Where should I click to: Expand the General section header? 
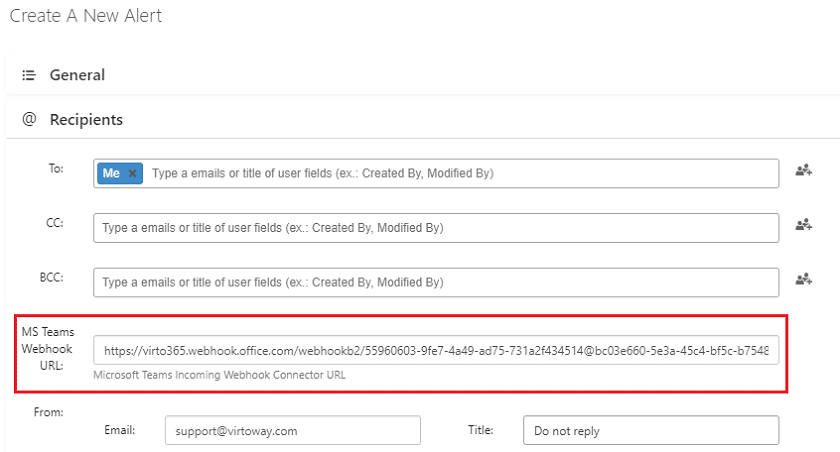pyautogui.click(x=423, y=75)
